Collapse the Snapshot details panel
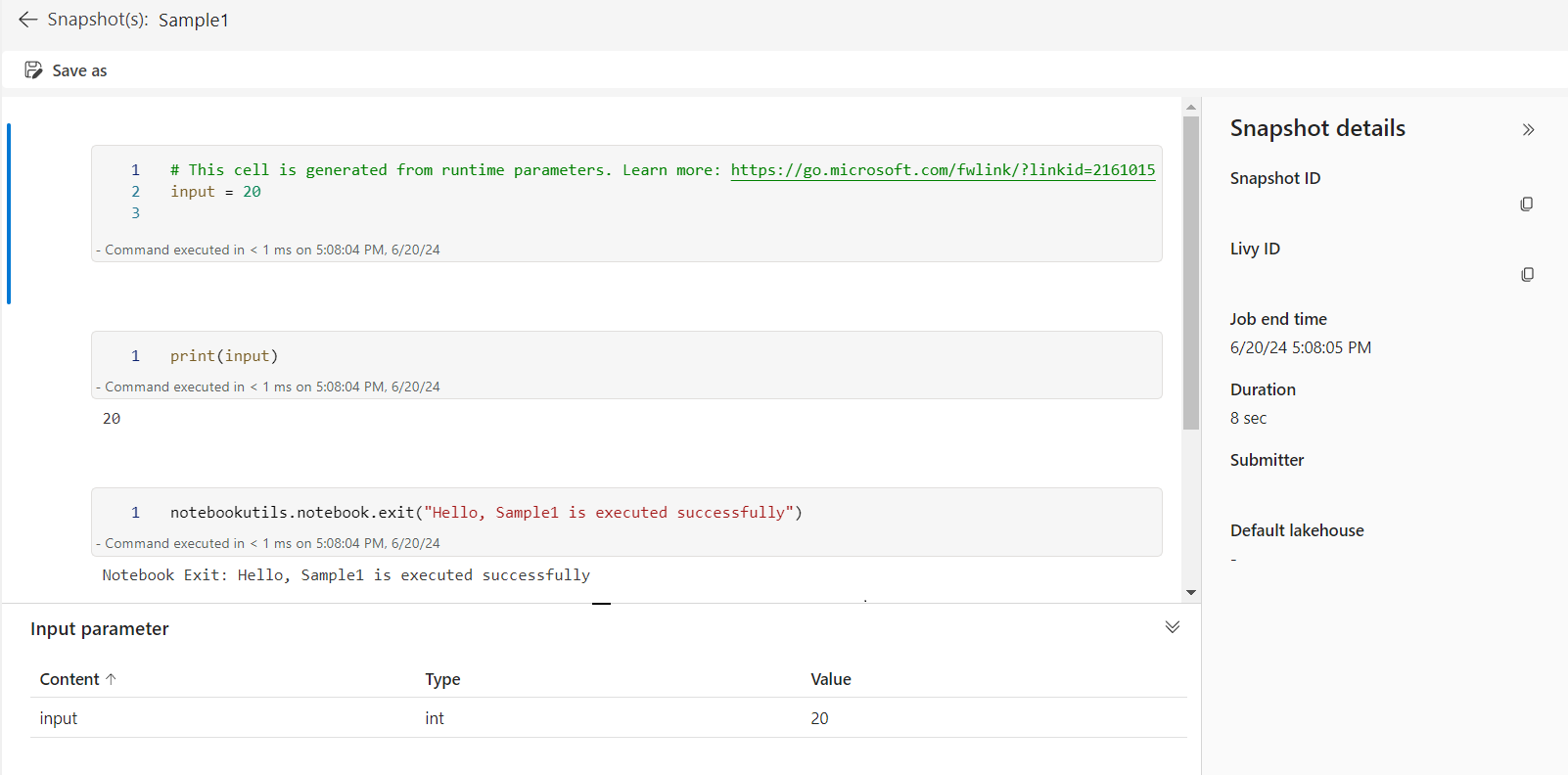The width and height of the screenshot is (1568, 775). (1528, 130)
